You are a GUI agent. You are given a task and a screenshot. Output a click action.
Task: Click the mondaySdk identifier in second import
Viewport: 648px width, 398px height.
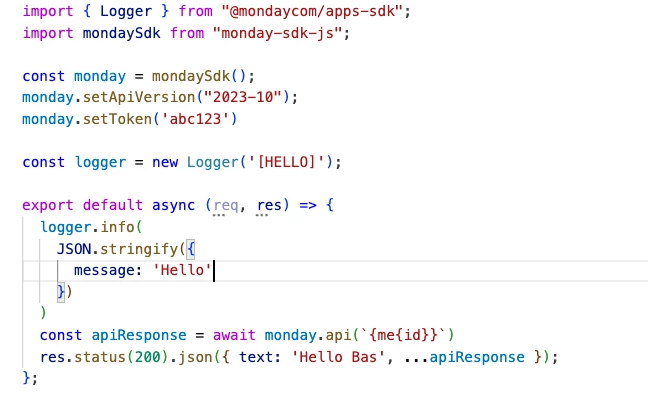pos(121,33)
